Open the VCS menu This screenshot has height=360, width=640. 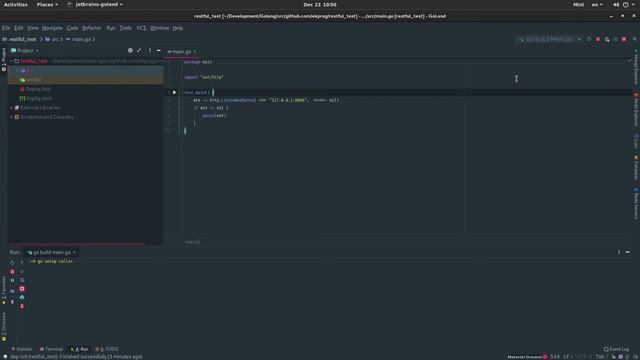click(x=141, y=28)
